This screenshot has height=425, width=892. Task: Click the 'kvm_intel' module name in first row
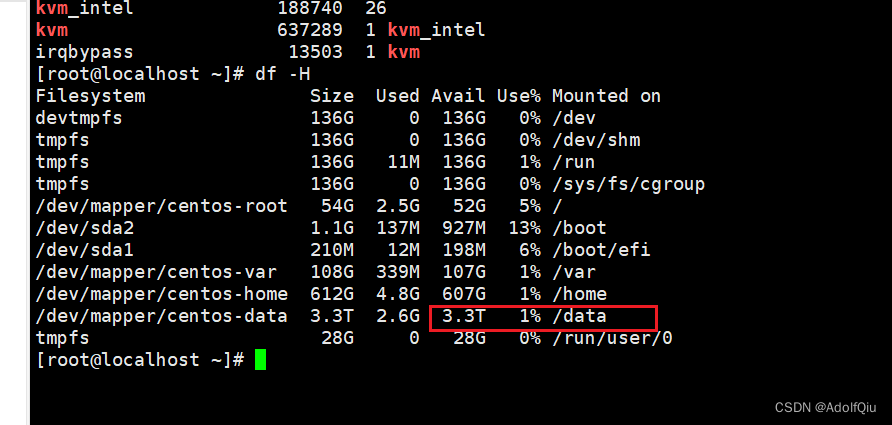[85, 9]
